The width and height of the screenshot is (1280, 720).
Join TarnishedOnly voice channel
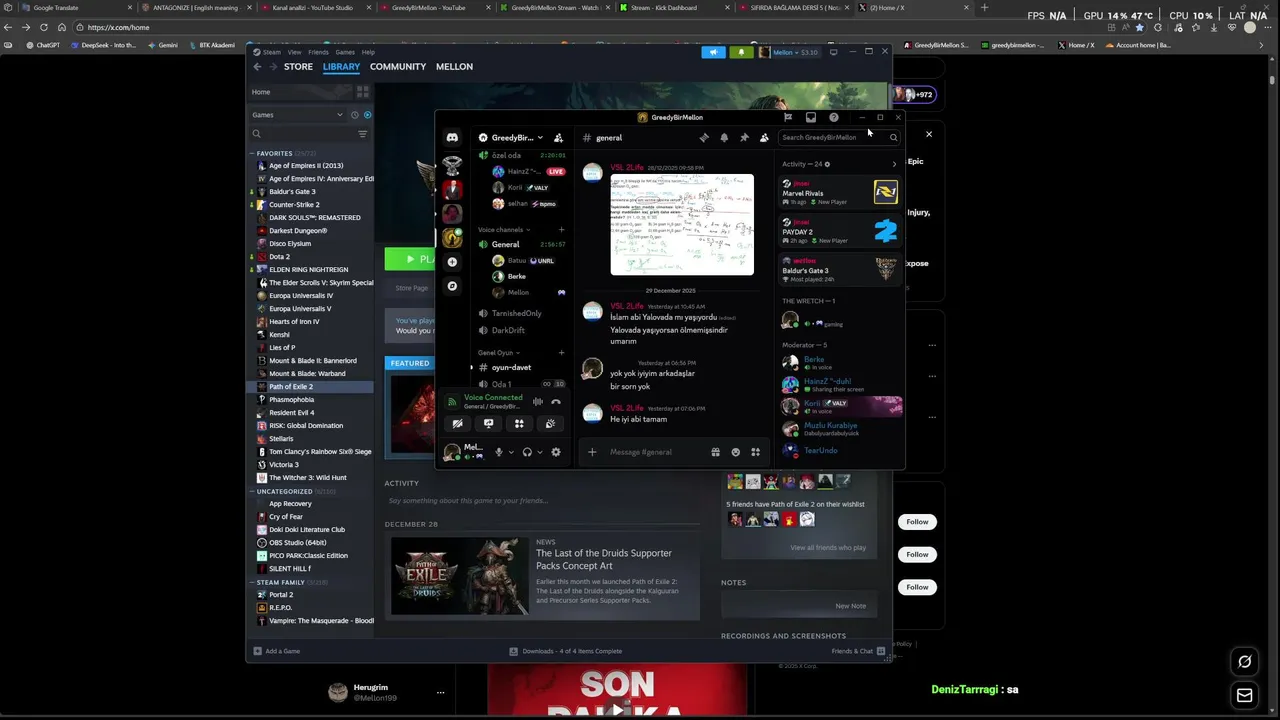(x=519, y=314)
